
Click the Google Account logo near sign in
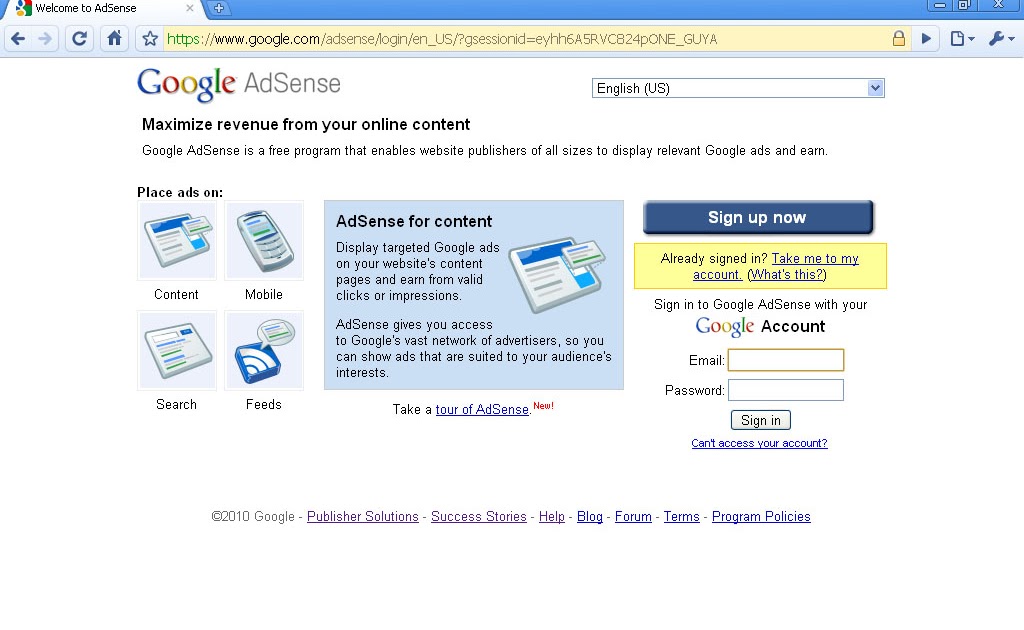[760, 326]
